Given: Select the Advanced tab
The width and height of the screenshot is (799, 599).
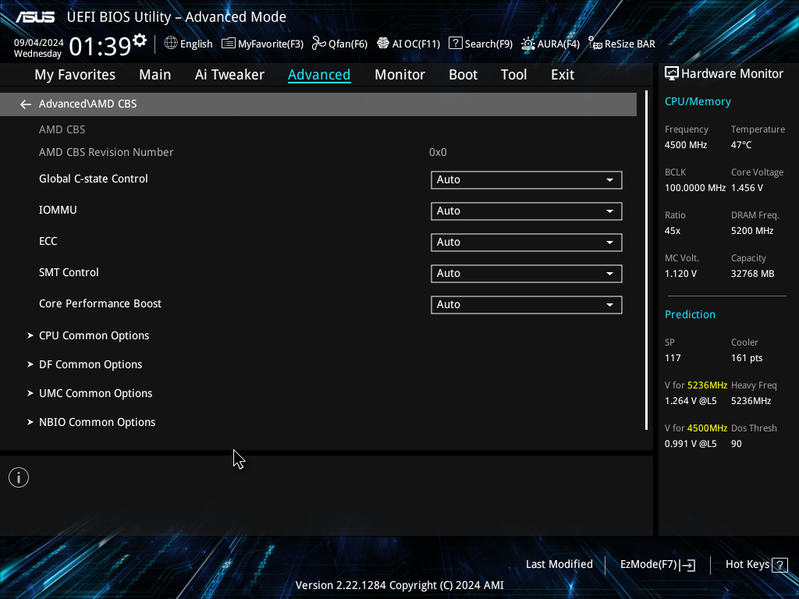Looking at the screenshot, I should point(319,75).
